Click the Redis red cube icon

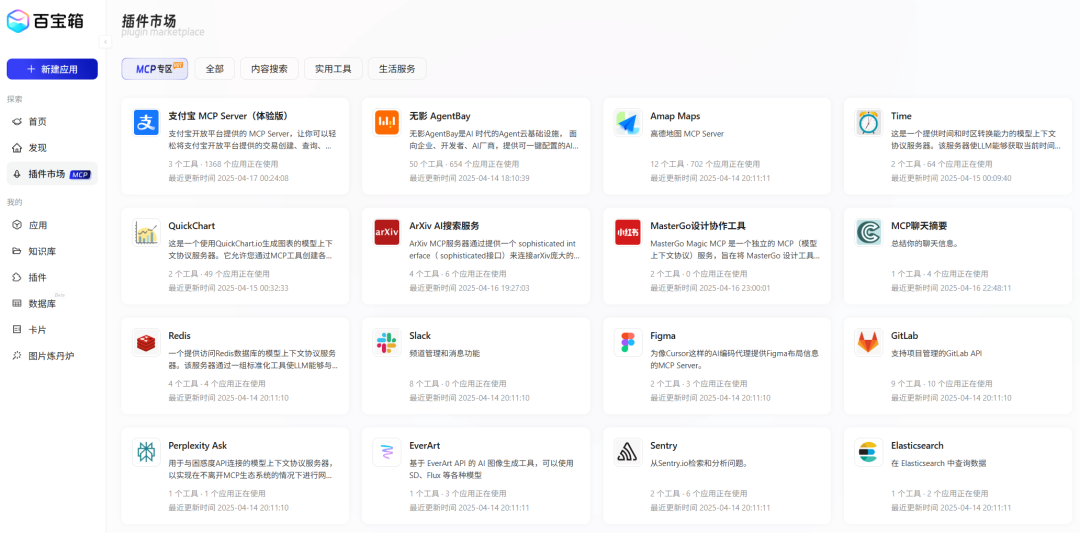[146, 342]
